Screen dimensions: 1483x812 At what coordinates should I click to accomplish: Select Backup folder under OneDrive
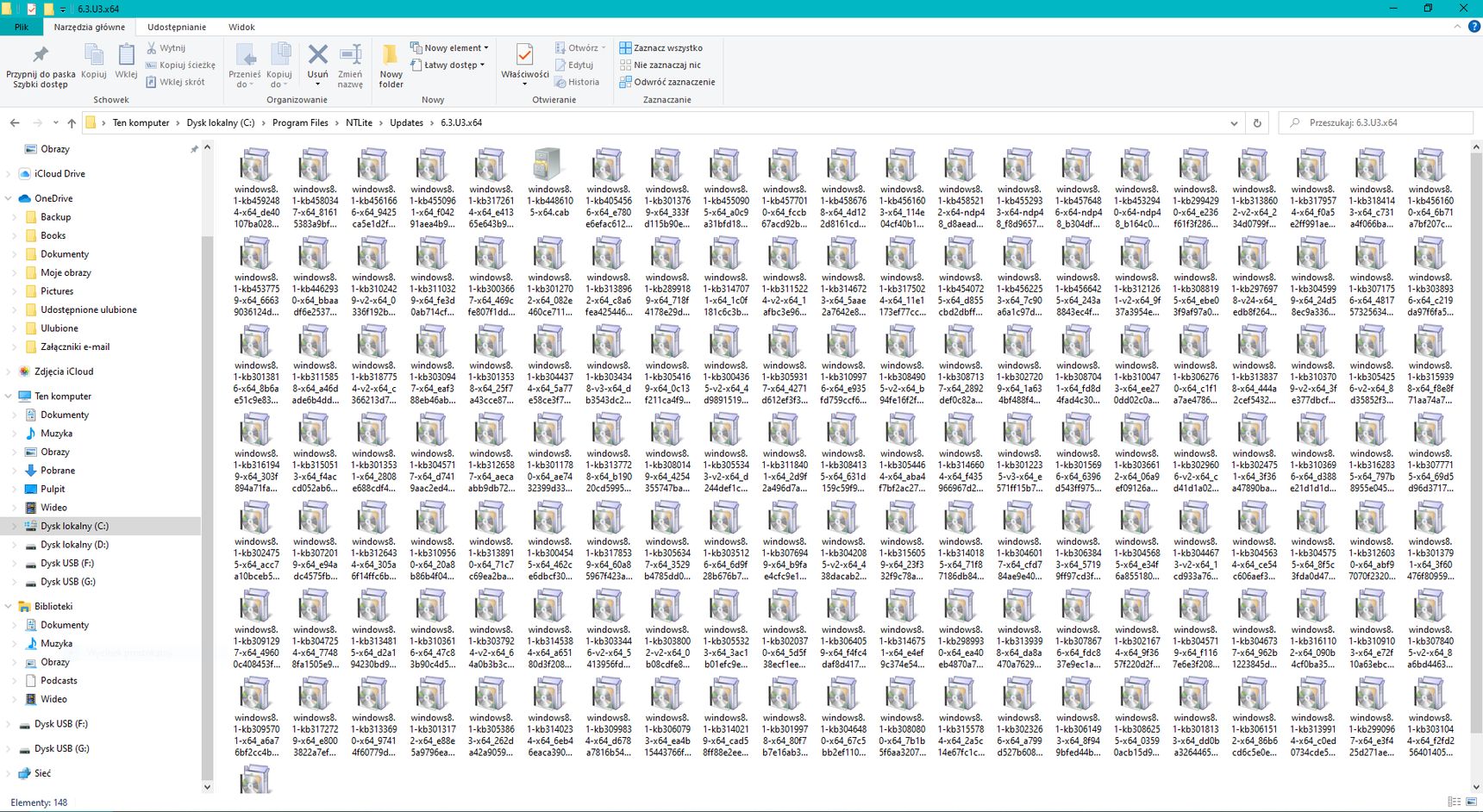click(x=55, y=217)
